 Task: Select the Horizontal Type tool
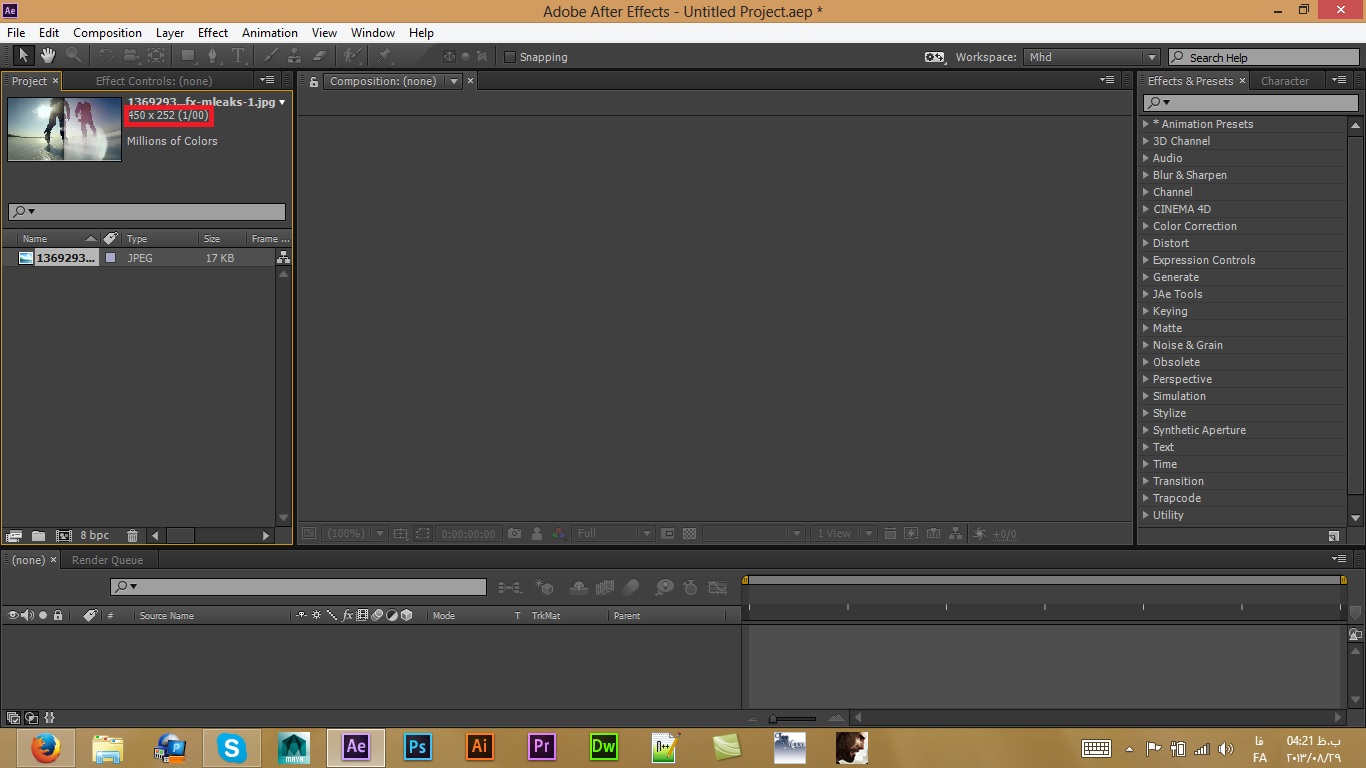(238, 56)
